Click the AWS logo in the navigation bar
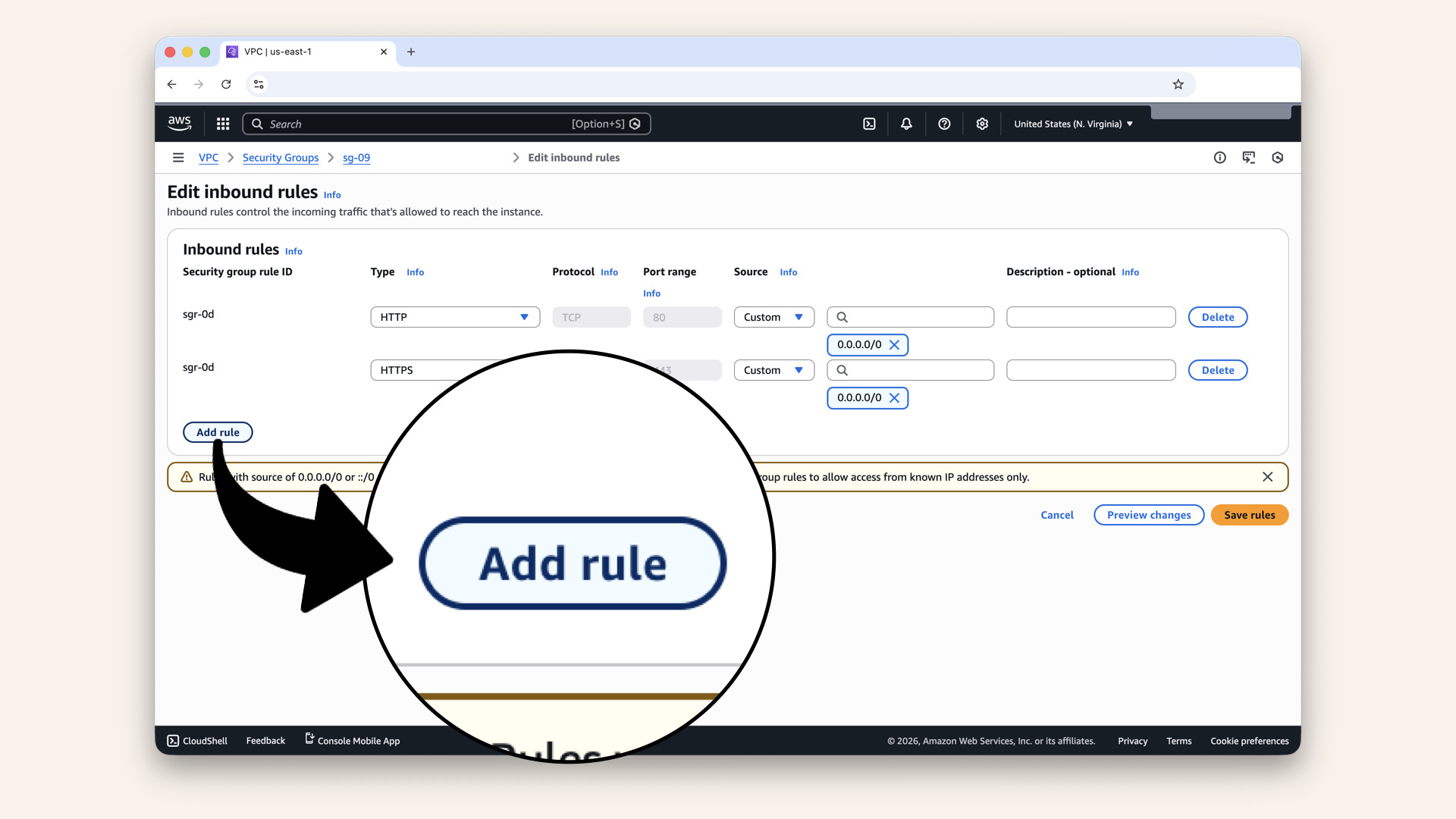 (180, 123)
